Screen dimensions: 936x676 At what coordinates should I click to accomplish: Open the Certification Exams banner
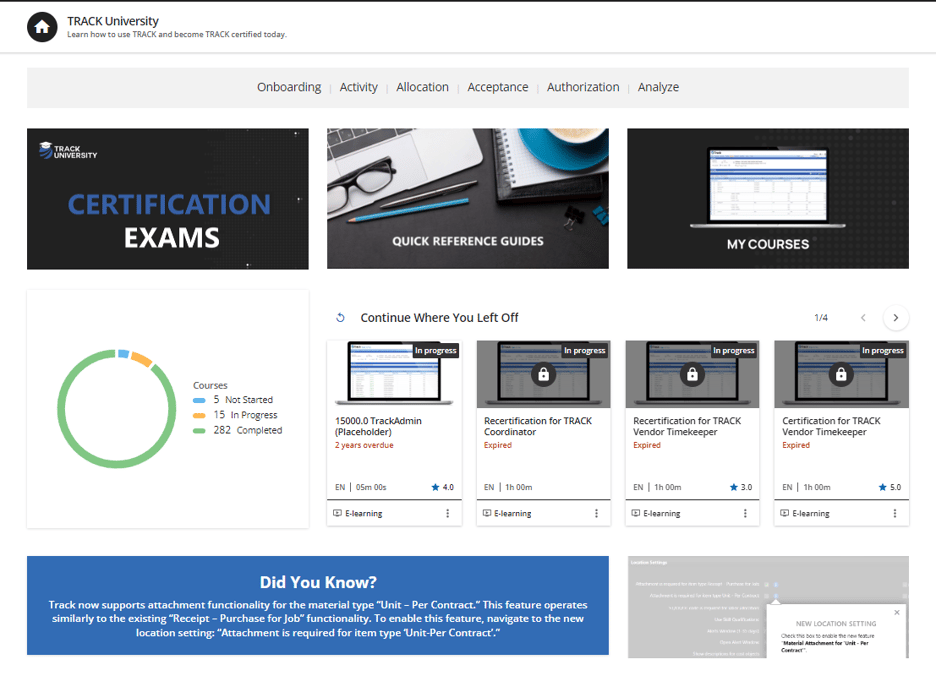[167, 198]
